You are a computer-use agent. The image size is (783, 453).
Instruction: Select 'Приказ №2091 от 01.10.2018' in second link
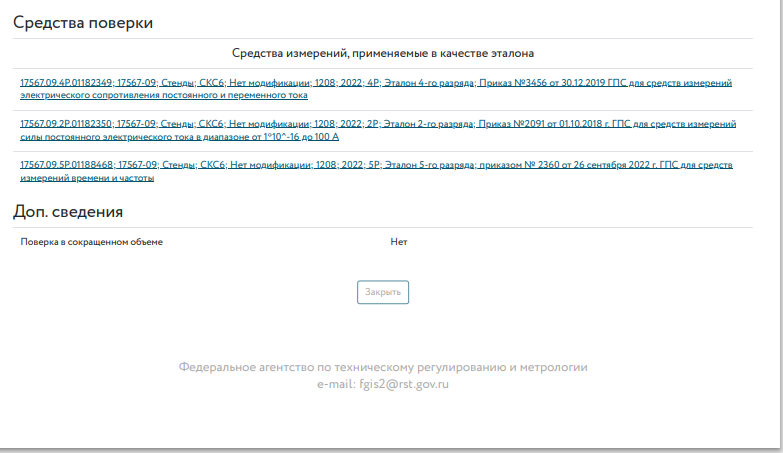(548, 124)
